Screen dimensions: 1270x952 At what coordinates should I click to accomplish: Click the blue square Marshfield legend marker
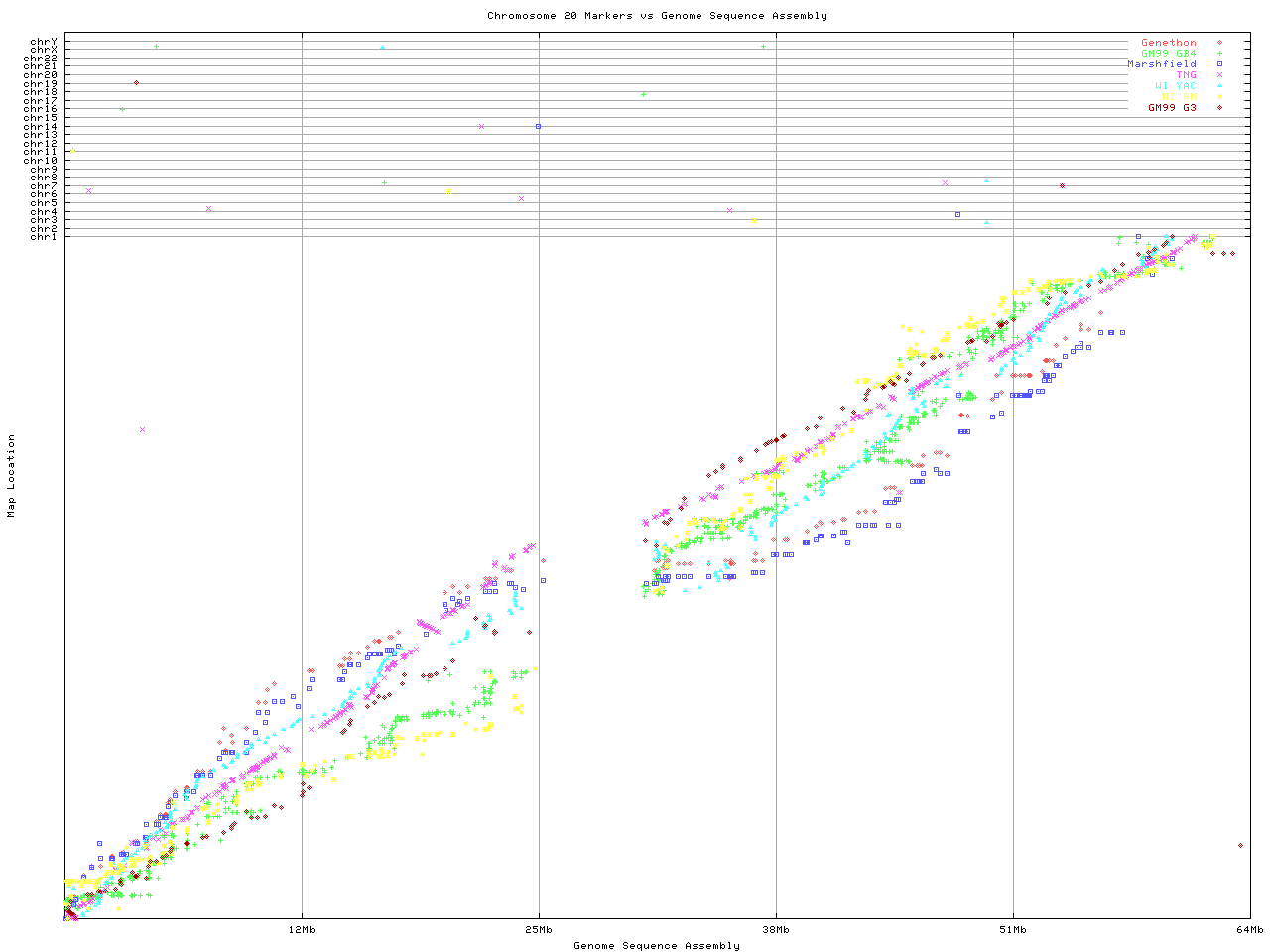click(1219, 64)
